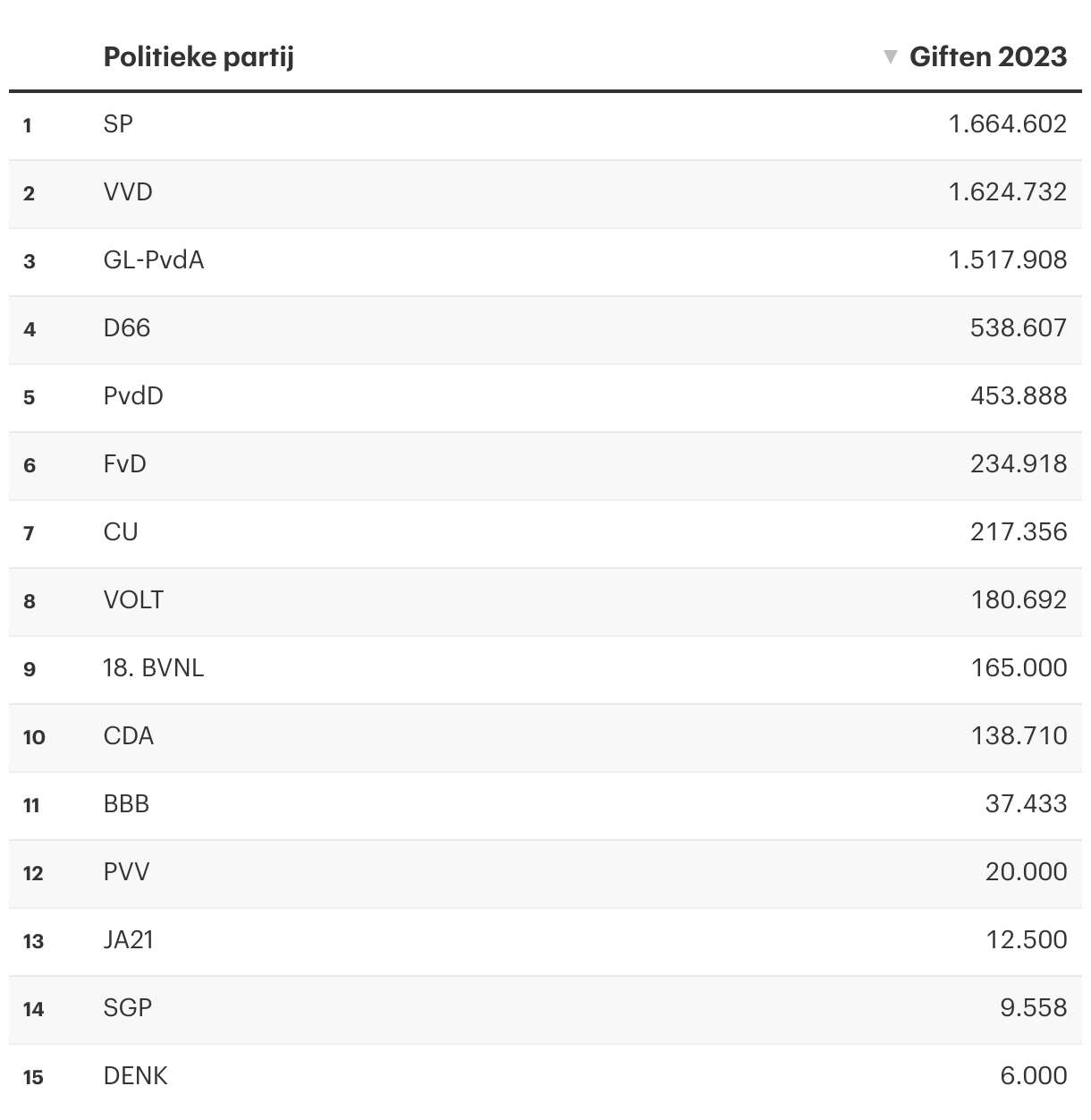Select the CDA party name
This screenshot has height=1120, width=1091.
click(129, 736)
